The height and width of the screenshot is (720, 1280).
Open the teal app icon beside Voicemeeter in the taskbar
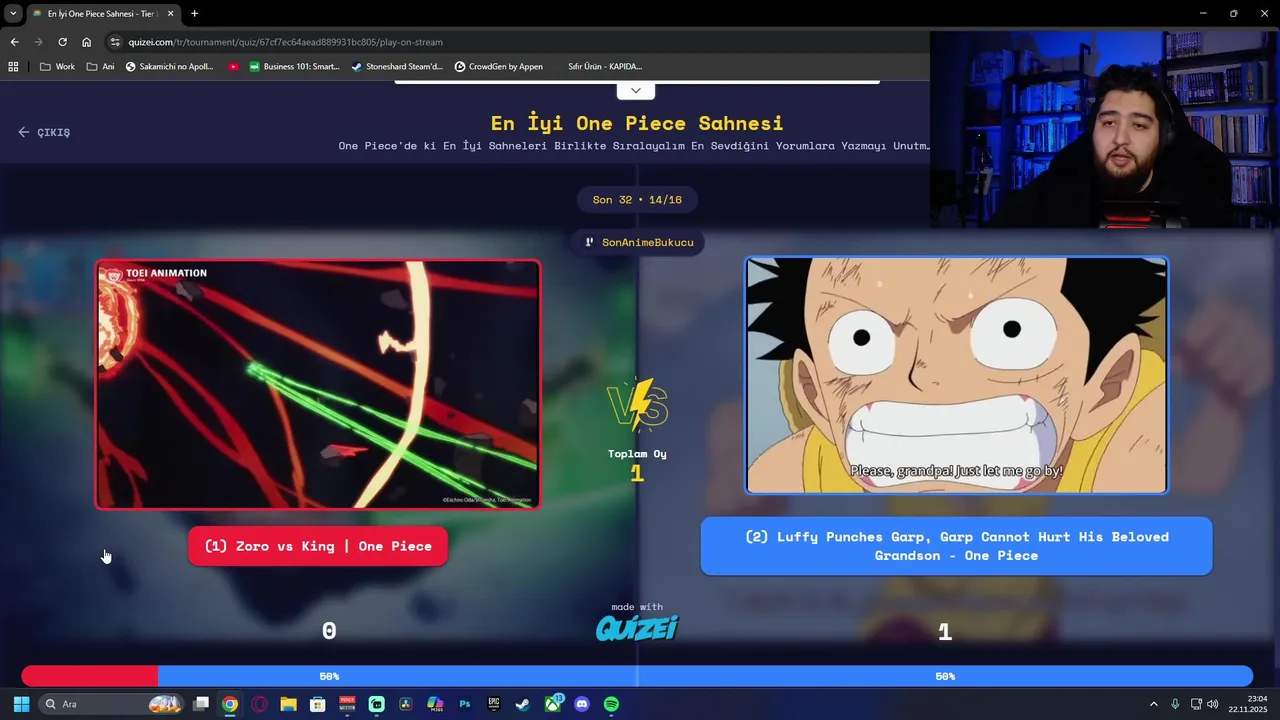coord(376,704)
